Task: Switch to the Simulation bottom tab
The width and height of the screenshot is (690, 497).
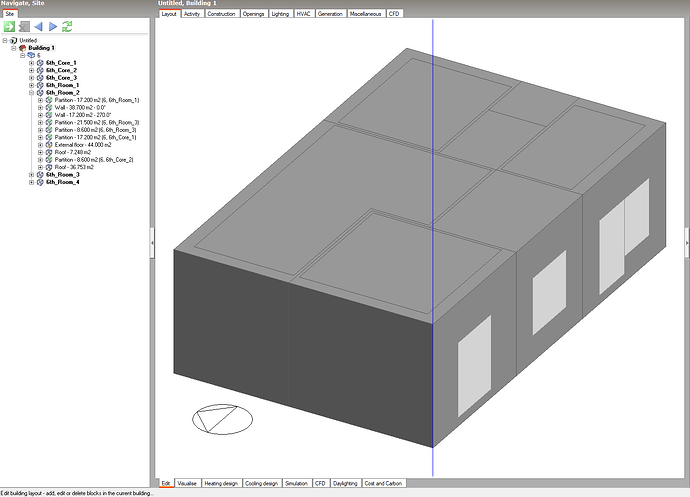Action: click(x=295, y=483)
